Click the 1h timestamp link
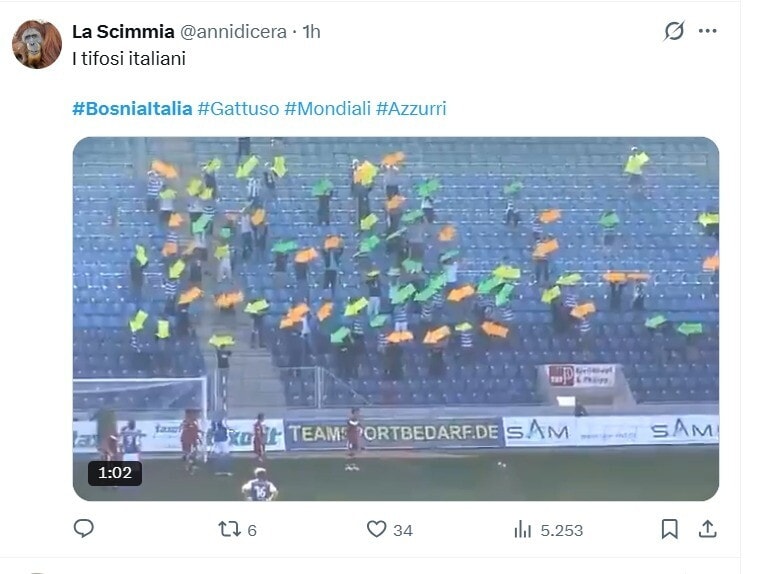The width and height of the screenshot is (776, 574). click(x=311, y=32)
